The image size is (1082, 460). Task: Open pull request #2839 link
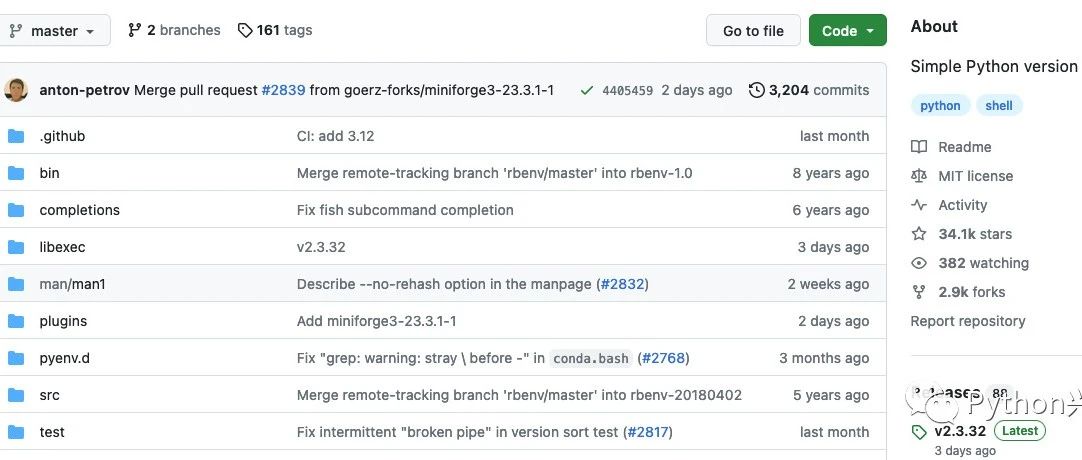pos(283,90)
